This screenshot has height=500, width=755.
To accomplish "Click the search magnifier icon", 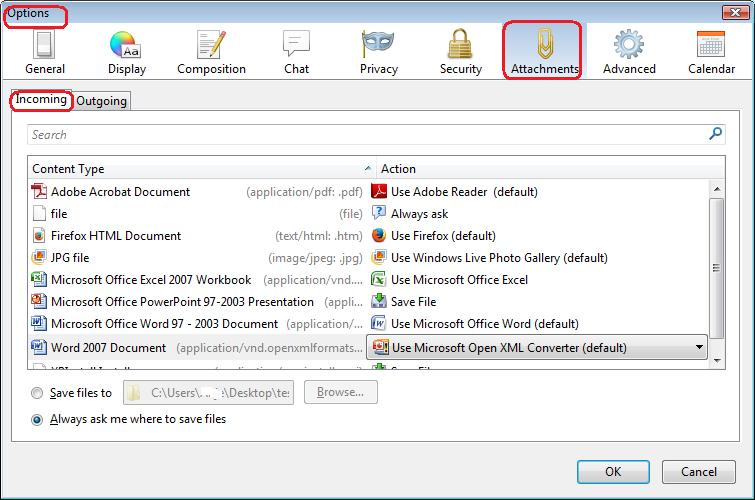I will click(x=716, y=133).
